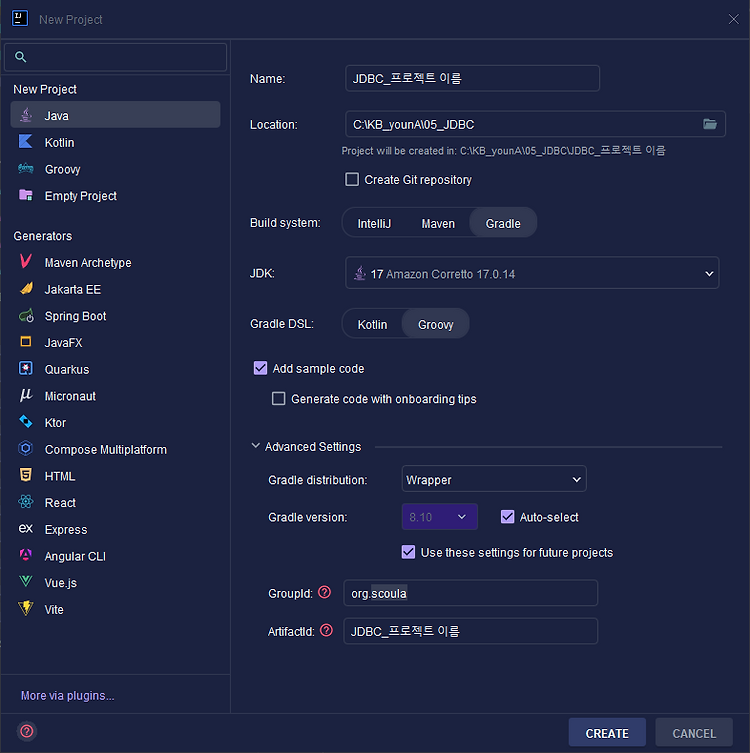Viewport: 750px width, 753px height.
Task: Open the Gradle distribution Wrapper dropdown
Action: point(494,479)
